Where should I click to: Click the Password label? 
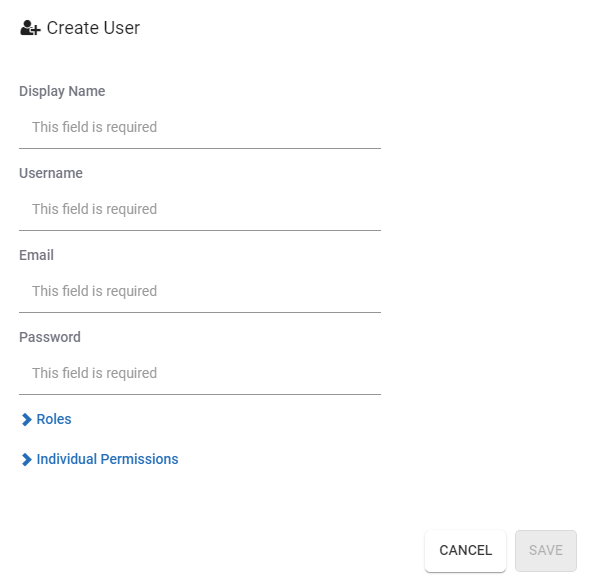pos(50,337)
